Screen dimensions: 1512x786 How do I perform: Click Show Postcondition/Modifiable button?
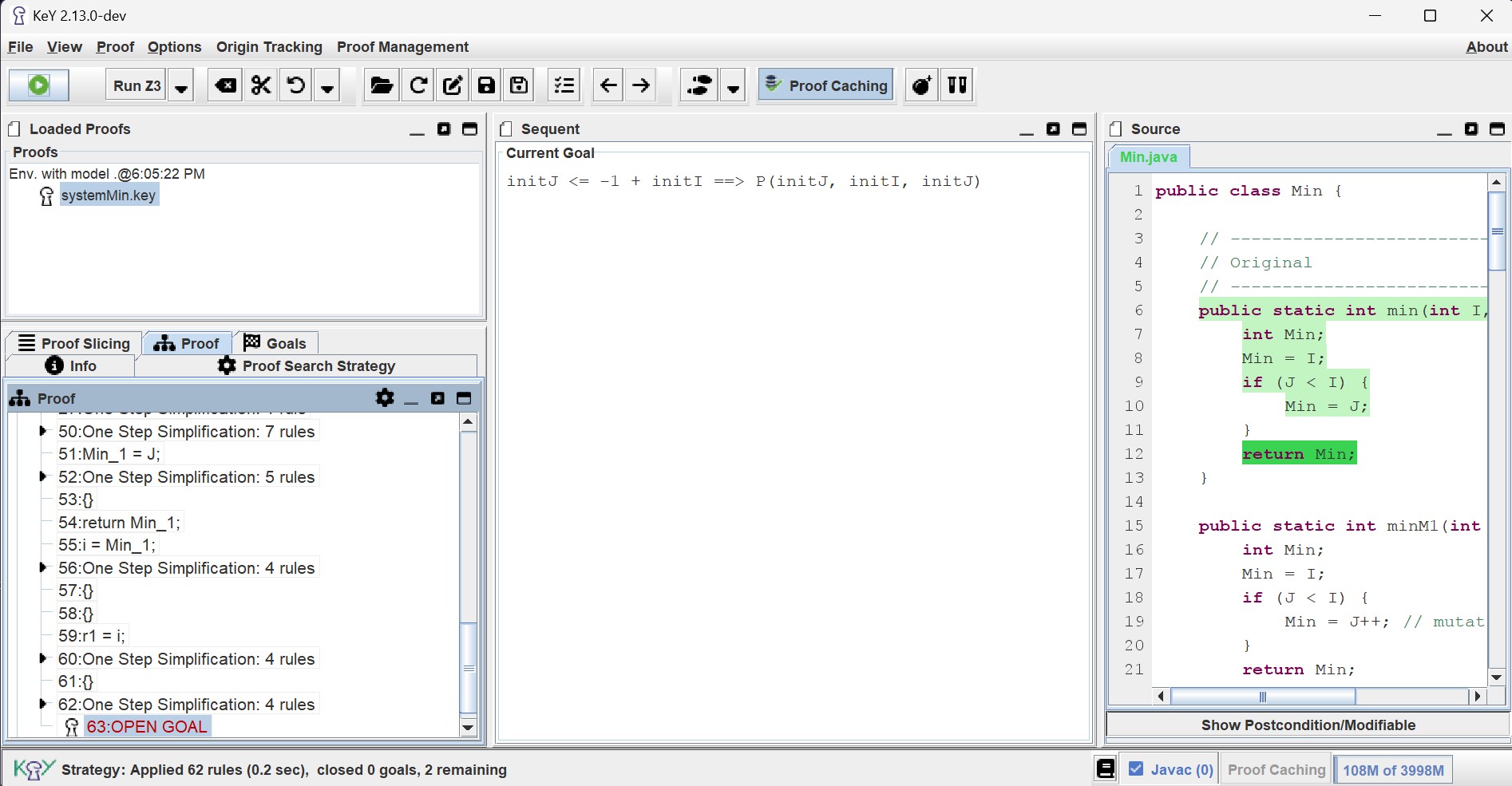(x=1308, y=725)
